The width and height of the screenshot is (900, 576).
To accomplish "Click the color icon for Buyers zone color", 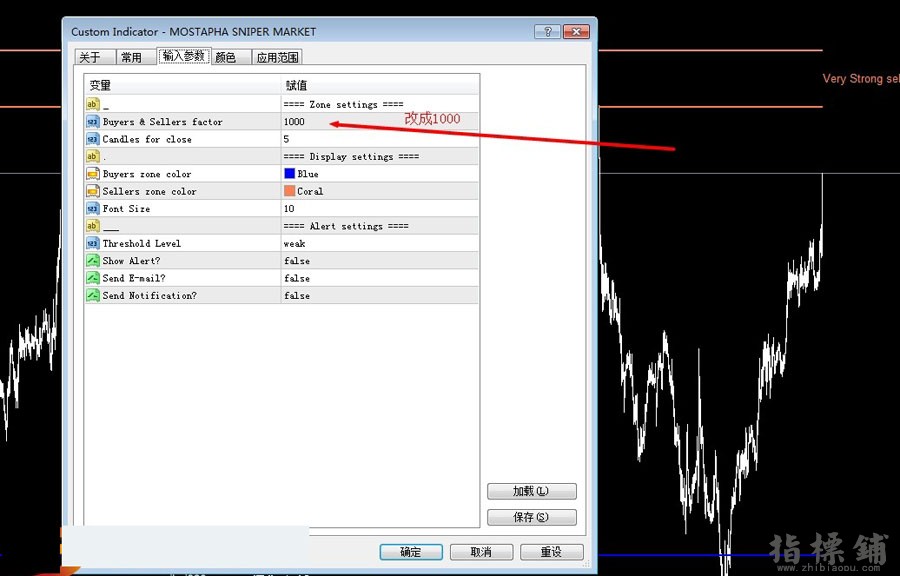I will [92, 174].
